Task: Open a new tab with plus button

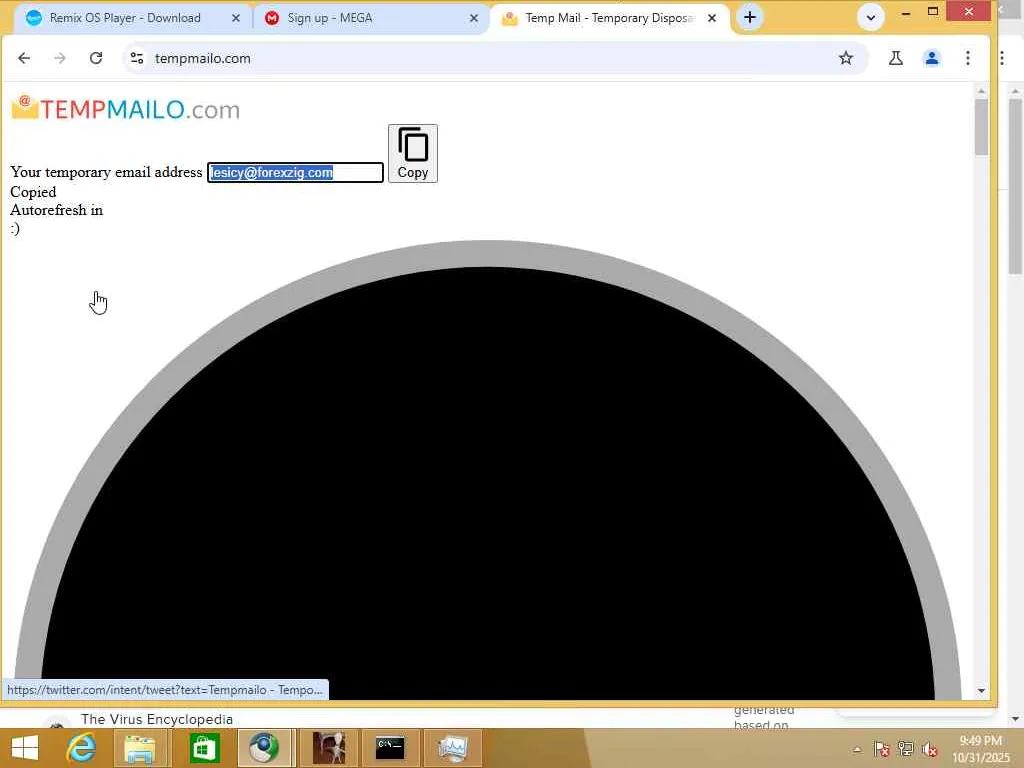Action: point(750,18)
